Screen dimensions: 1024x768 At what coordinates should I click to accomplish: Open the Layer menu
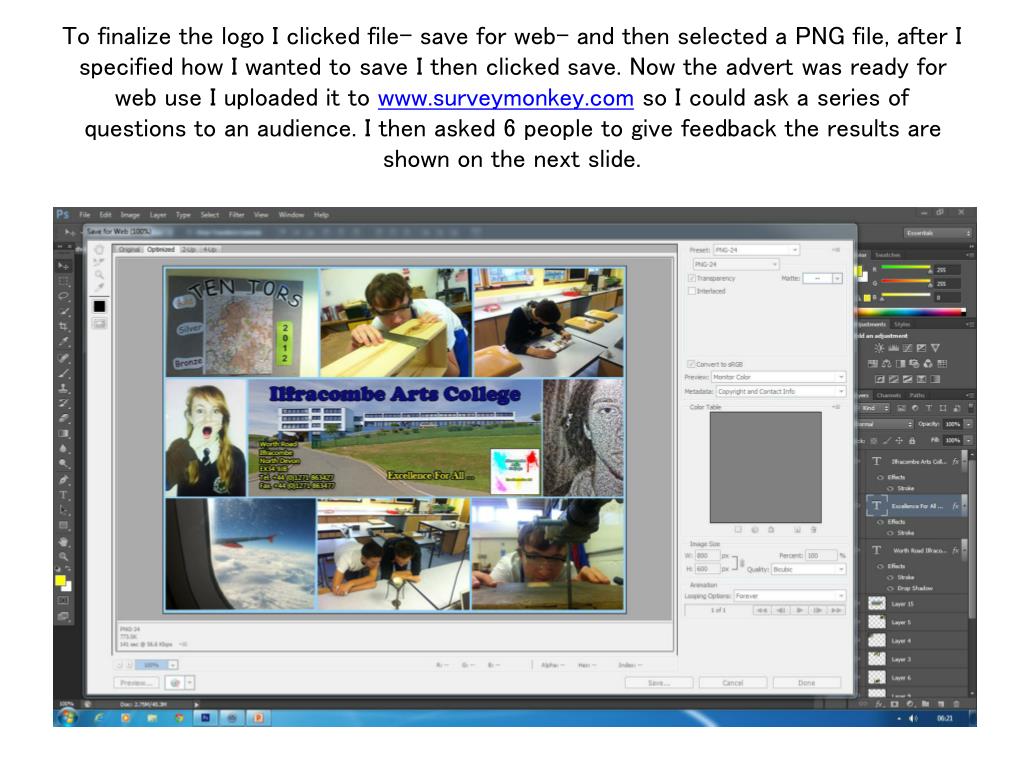coord(158,215)
